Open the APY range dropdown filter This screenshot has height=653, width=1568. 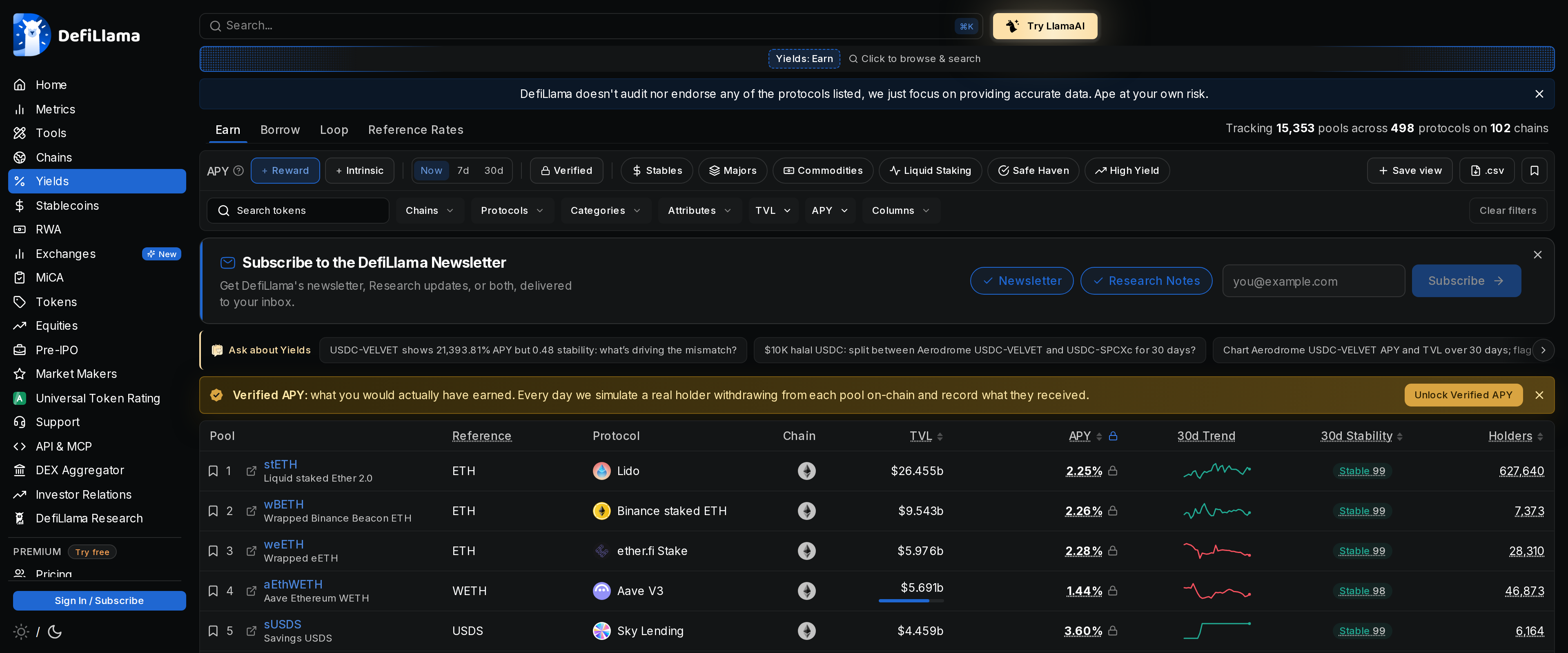[830, 211]
